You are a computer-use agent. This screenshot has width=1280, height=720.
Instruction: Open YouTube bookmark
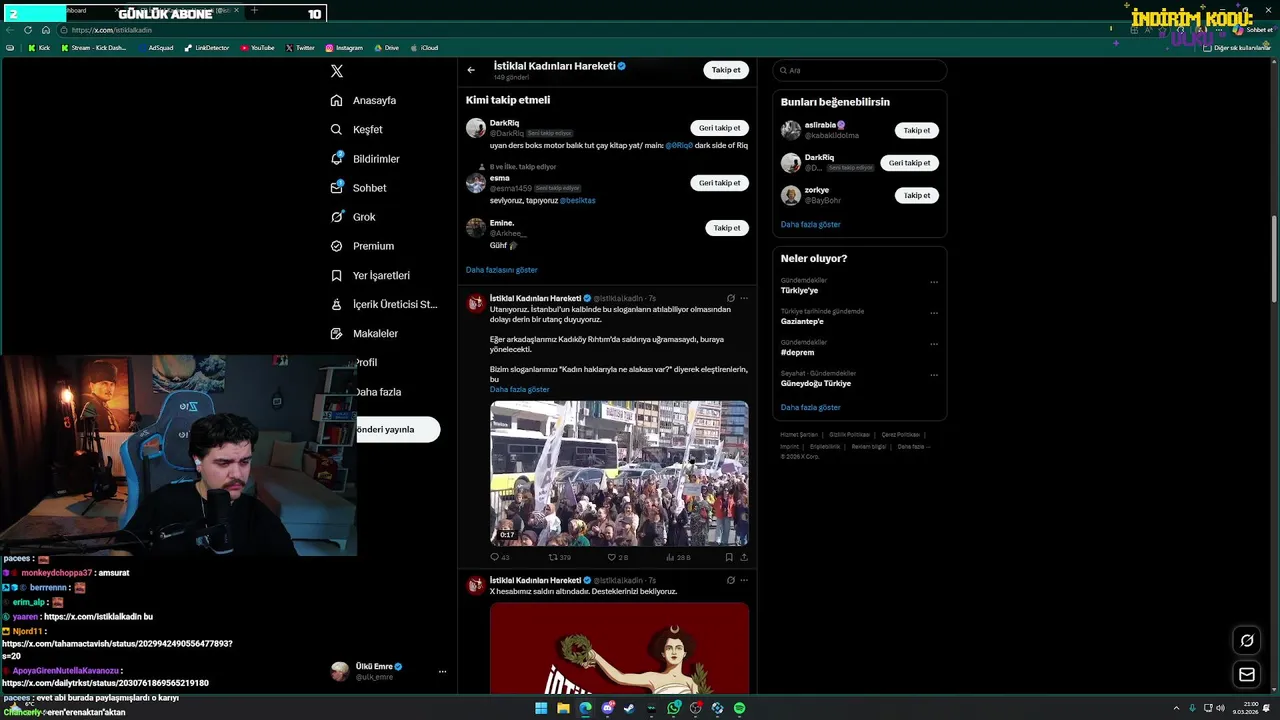pyautogui.click(x=258, y=48)
